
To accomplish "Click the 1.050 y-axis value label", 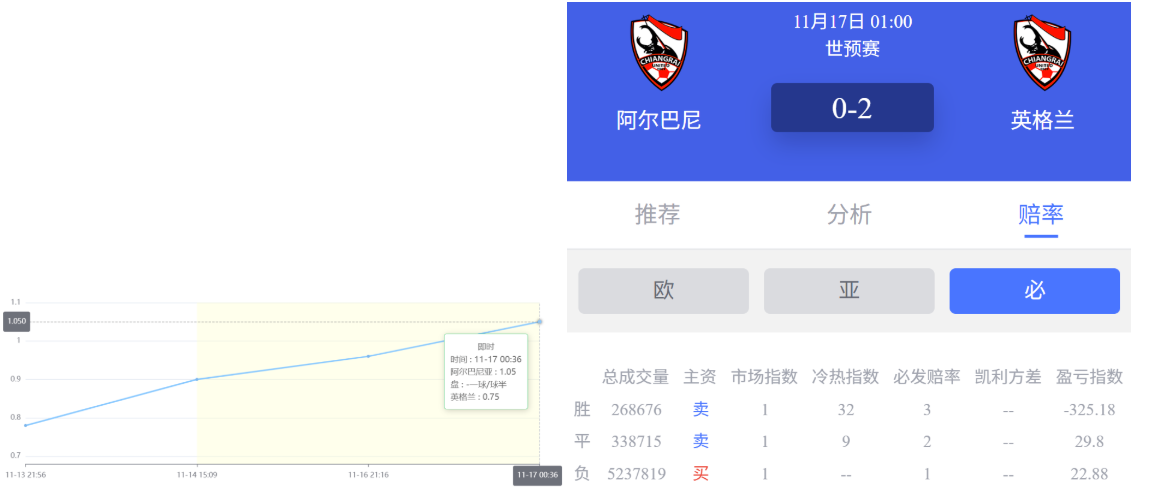I will pos(17,322).
